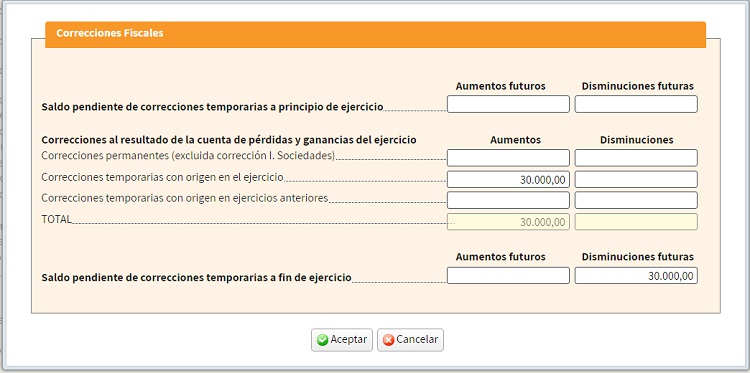Focus Aumentos futuros field for principio de ejercicio
This screenshot has width=750, height=373.
coord(508,104)
